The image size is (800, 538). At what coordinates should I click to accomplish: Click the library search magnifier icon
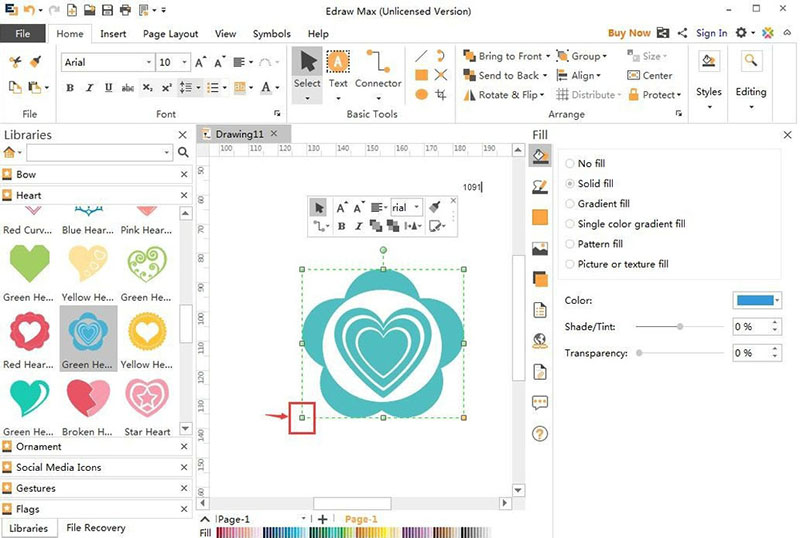tap(183, 153)
